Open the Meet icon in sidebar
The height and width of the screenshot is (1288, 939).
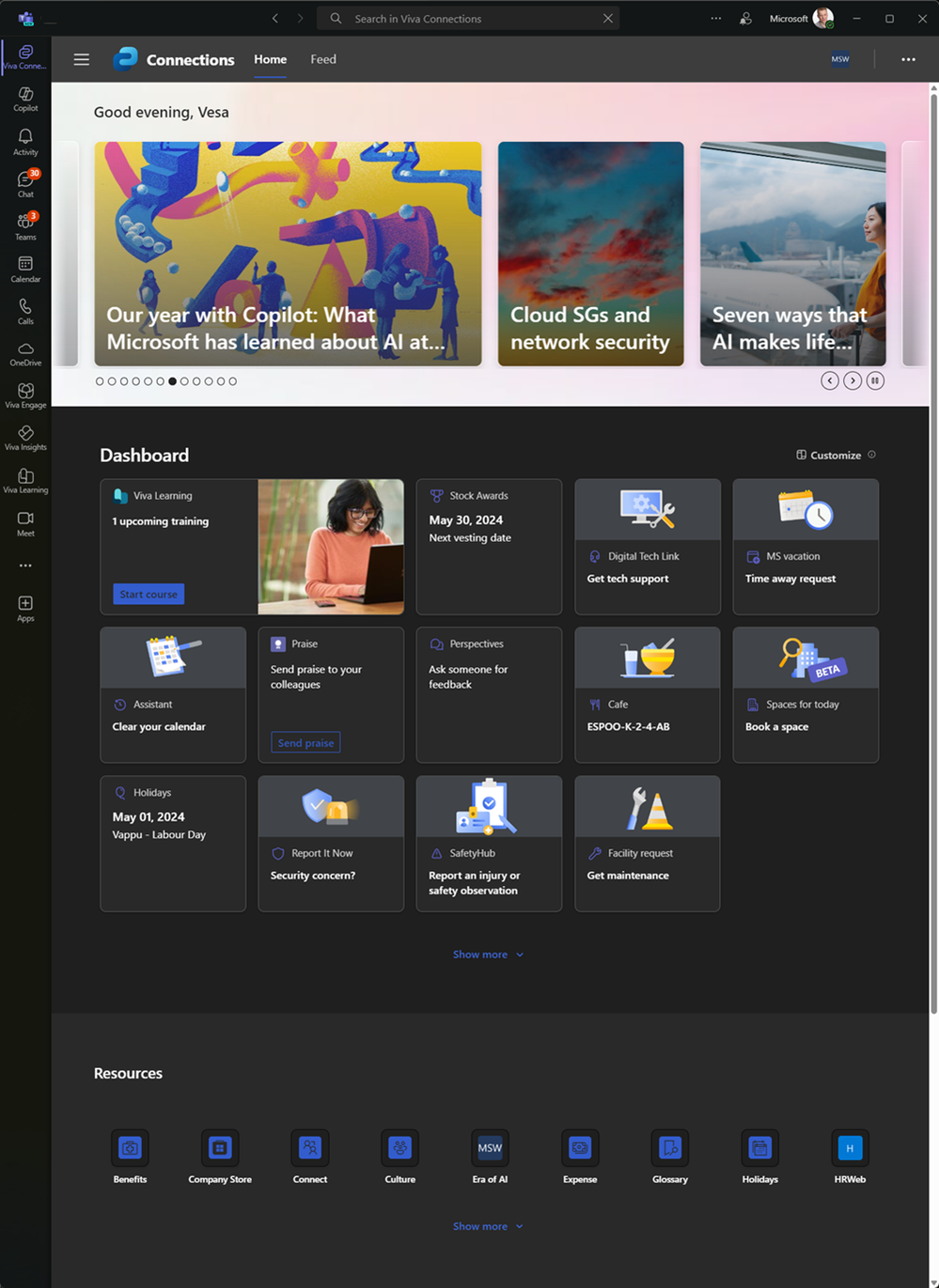25,523
